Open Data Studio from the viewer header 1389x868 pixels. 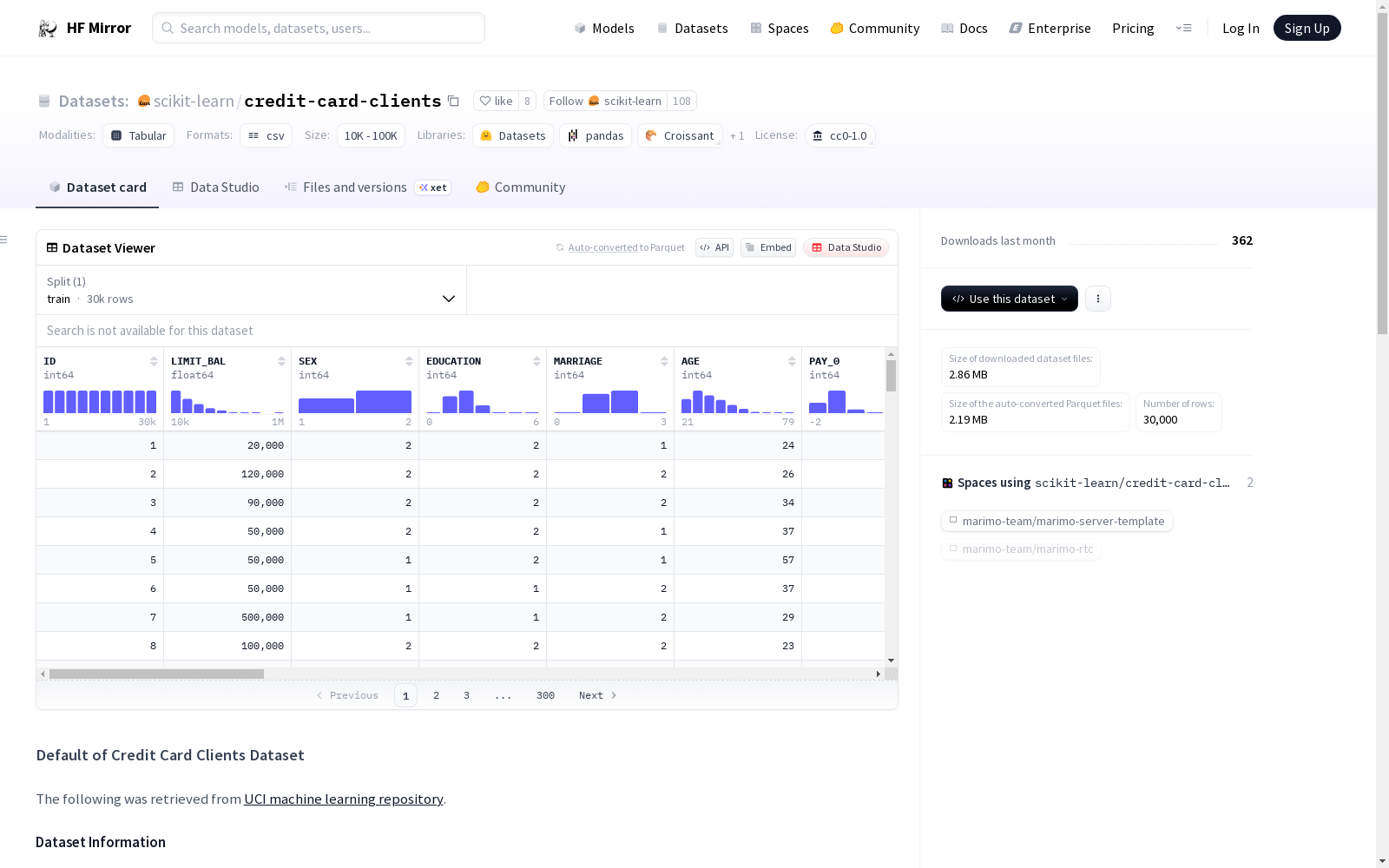[x=846, y=247]
